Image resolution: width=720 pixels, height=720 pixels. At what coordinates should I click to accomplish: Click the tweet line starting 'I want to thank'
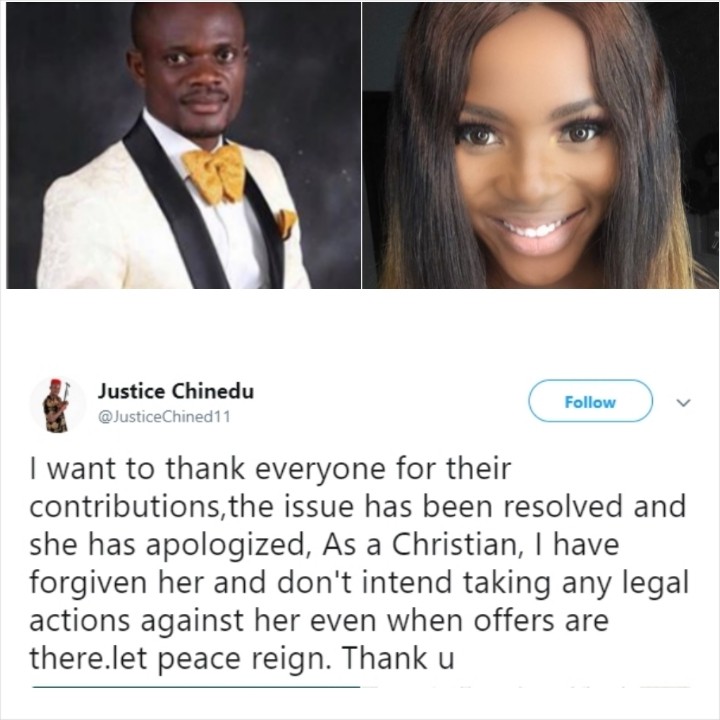click(x=270, y=468)
